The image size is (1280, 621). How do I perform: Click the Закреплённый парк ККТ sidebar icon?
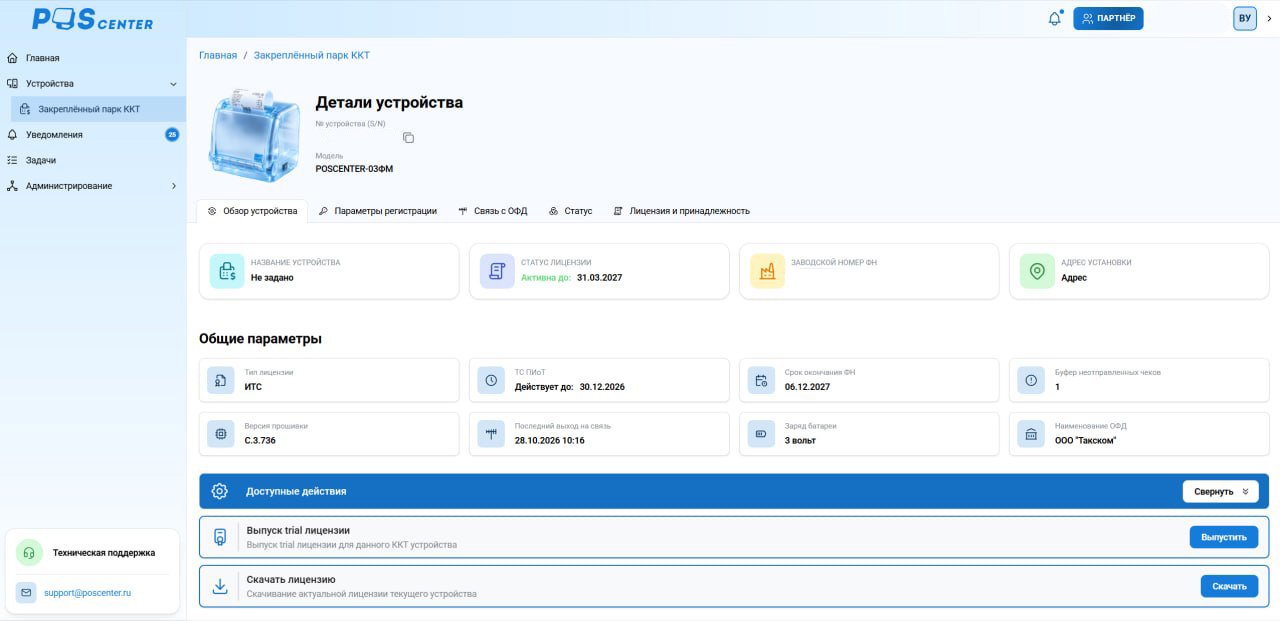point(25,109)
